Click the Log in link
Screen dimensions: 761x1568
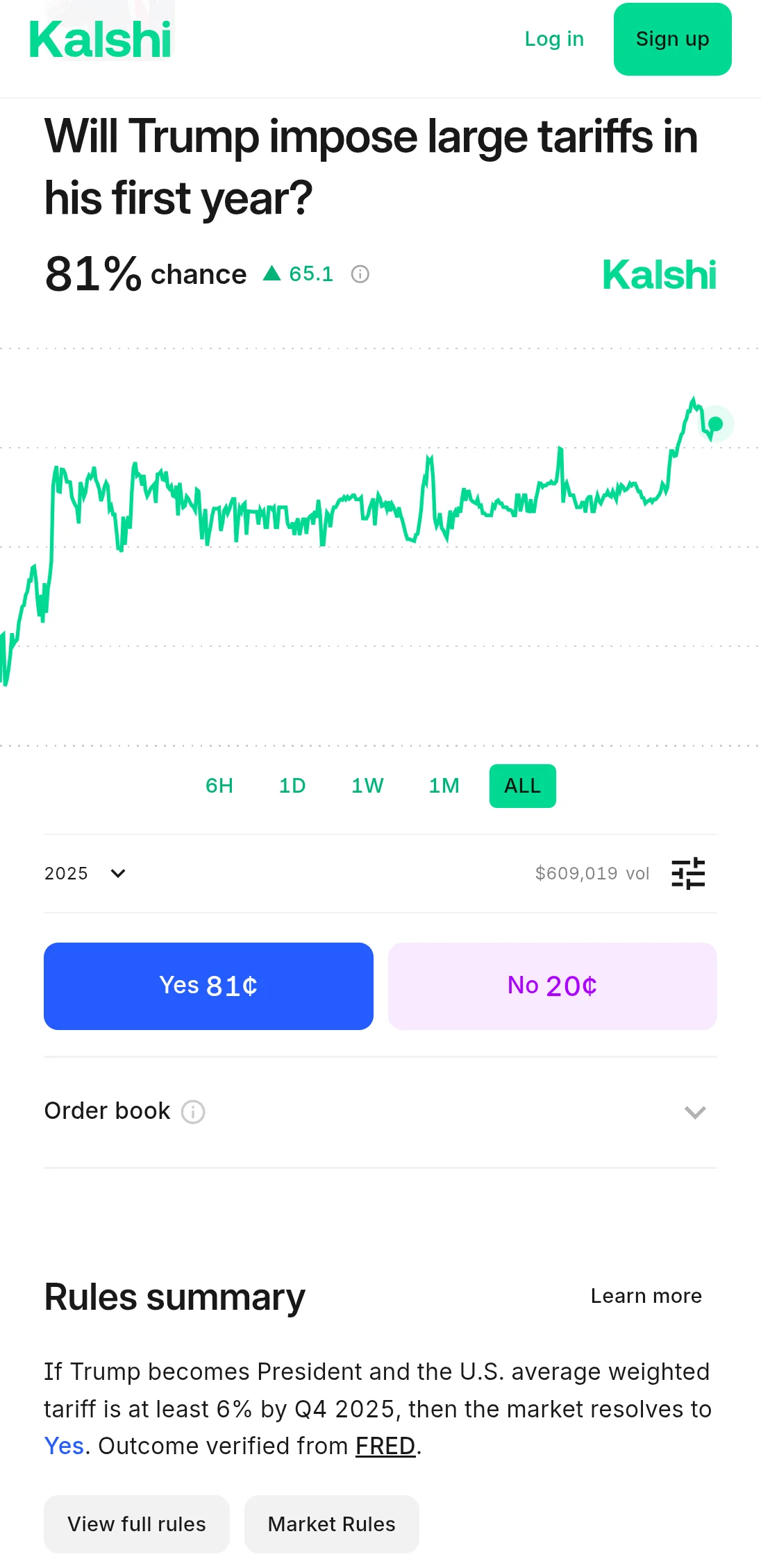tap(554, 39)
